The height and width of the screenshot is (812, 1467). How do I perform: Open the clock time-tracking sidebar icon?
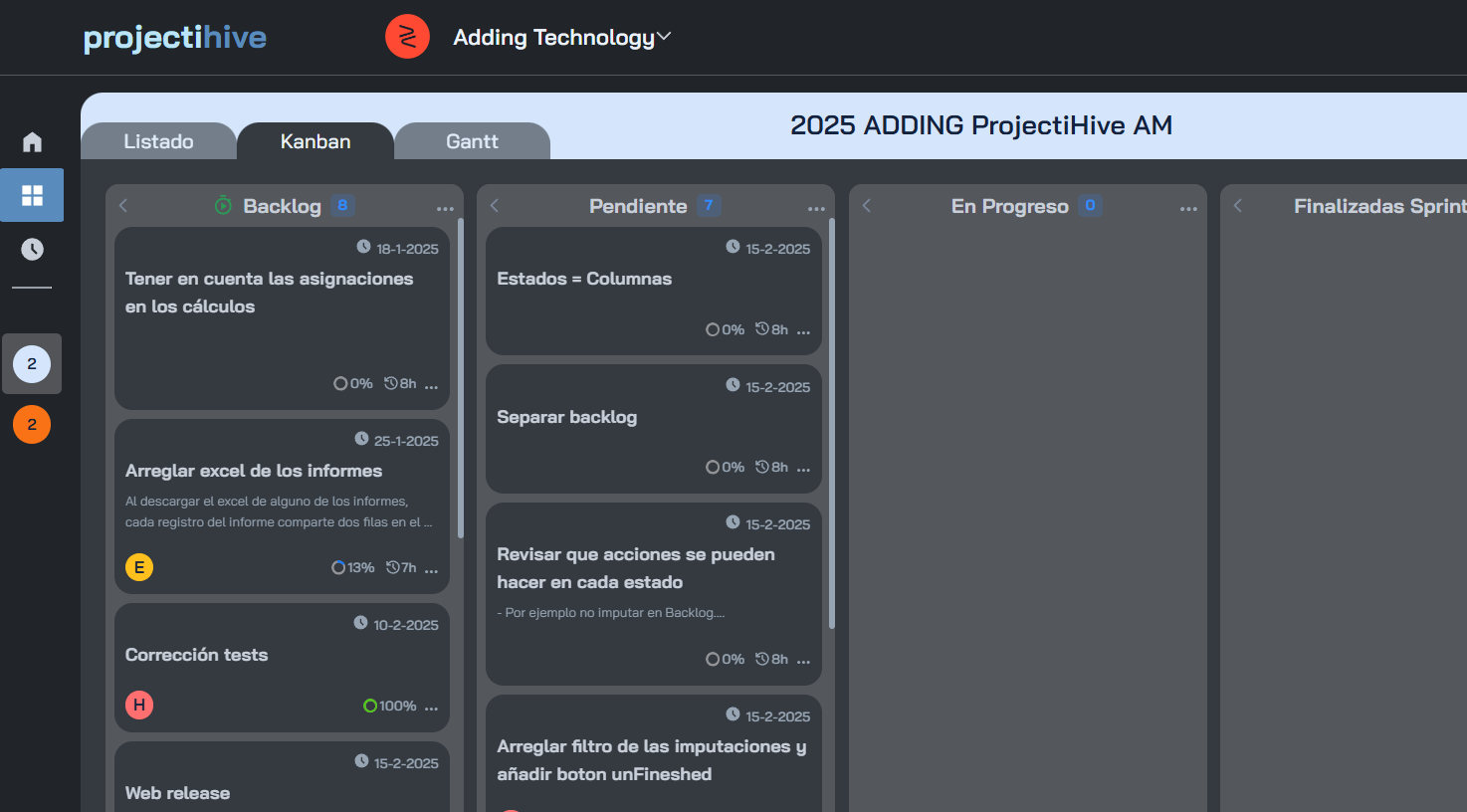[x=32, y=249]
